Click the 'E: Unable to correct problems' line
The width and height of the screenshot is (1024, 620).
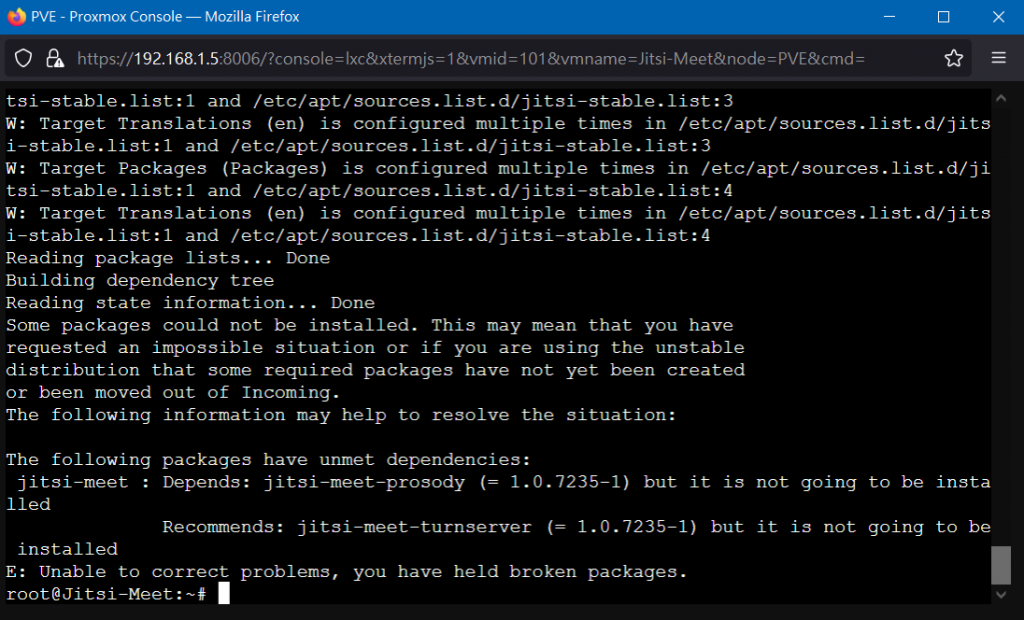tap(346, 572)
